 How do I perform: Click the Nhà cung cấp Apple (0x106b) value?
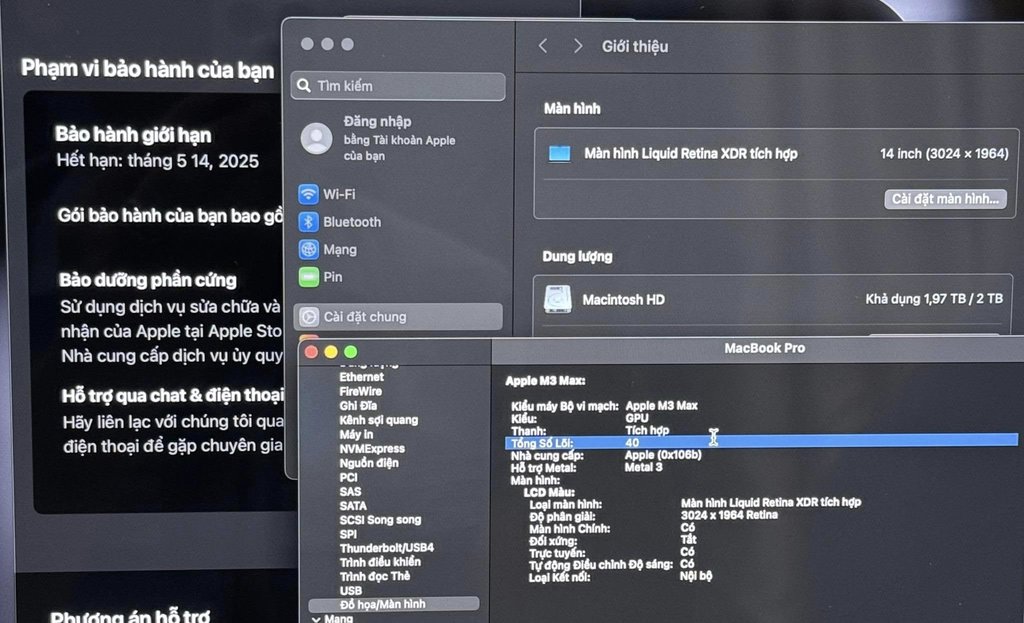point(663,455)
